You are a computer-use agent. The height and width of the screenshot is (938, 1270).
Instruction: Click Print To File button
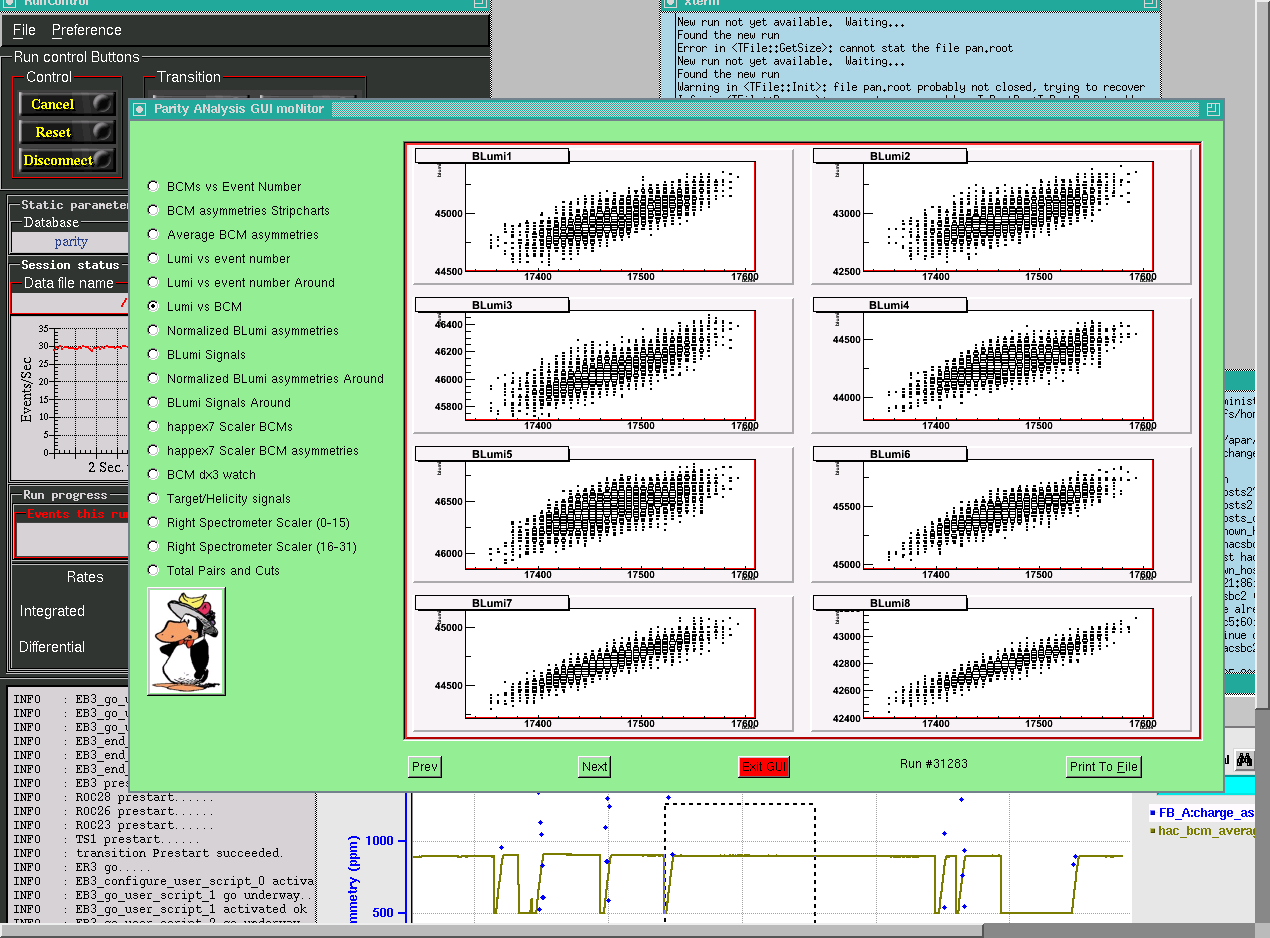(1104, 767)
